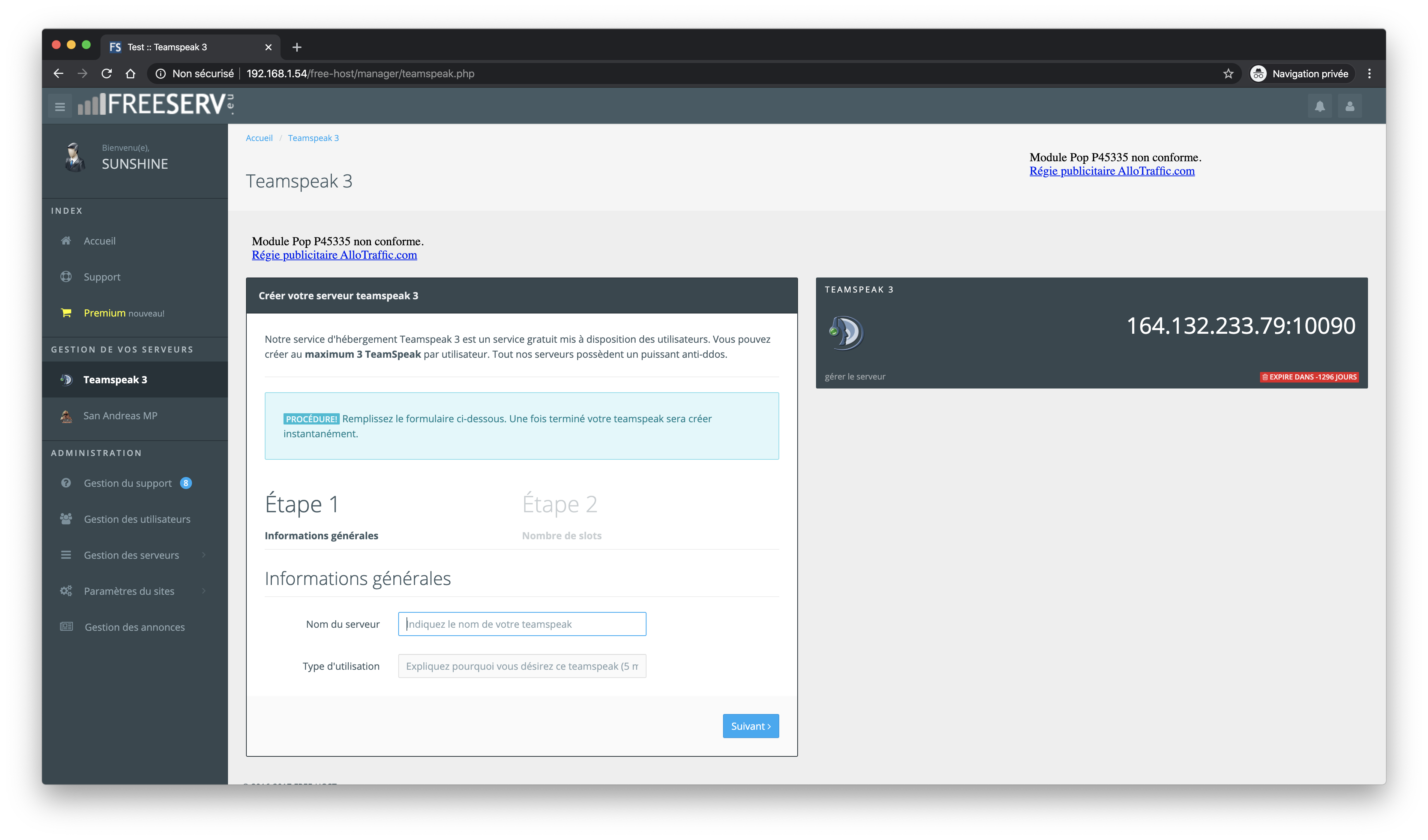Click the Teamspeak logo in server card

(846, 333)
